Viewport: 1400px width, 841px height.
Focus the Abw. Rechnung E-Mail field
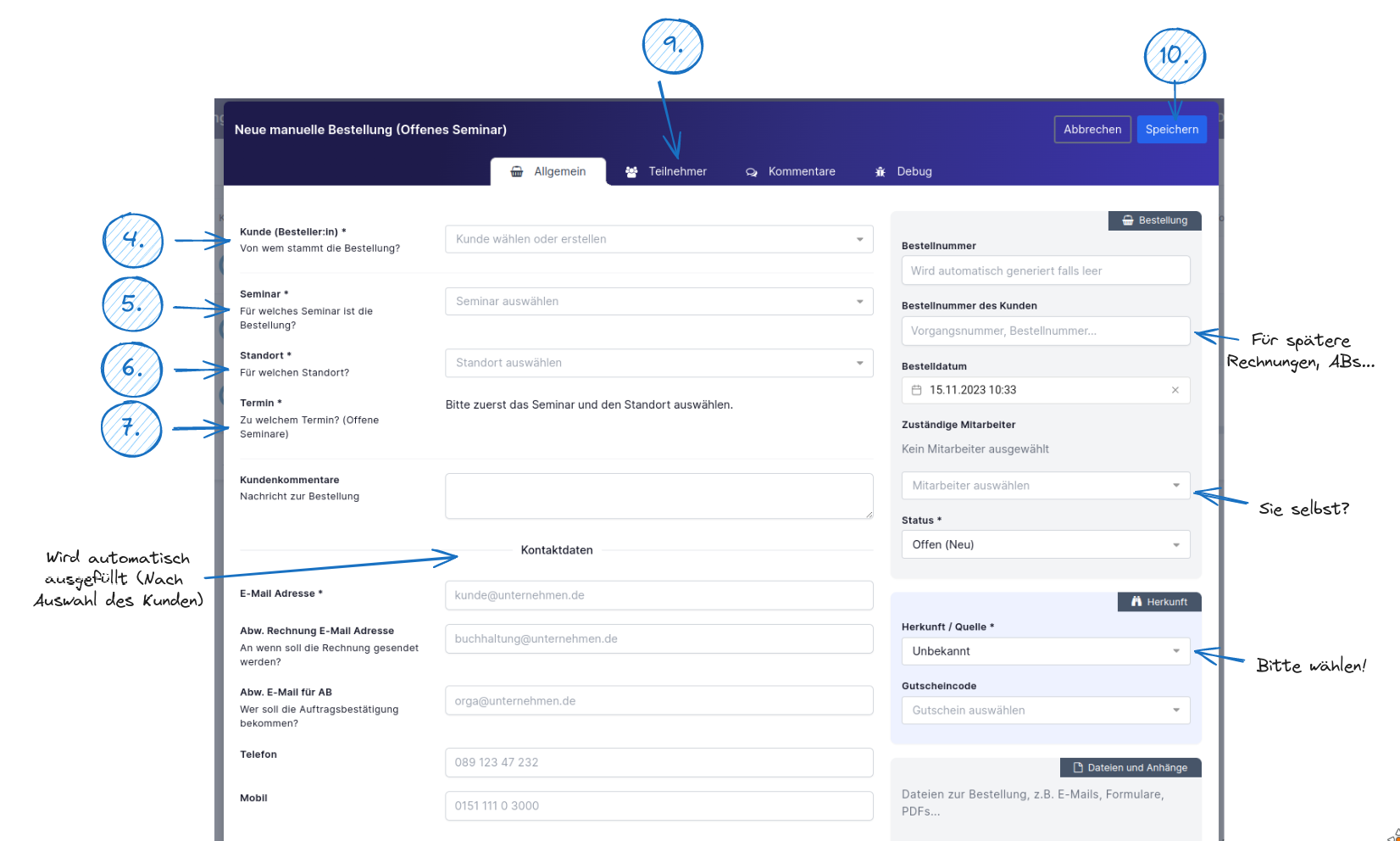pos(659,639)
